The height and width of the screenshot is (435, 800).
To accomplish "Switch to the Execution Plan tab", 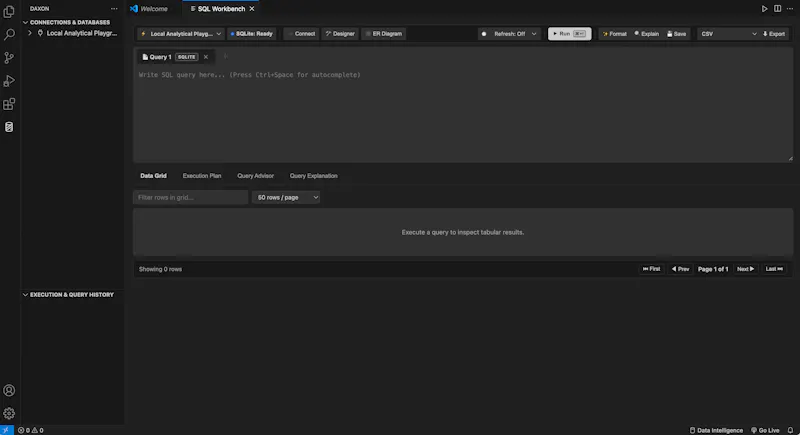I will [202, 175].
